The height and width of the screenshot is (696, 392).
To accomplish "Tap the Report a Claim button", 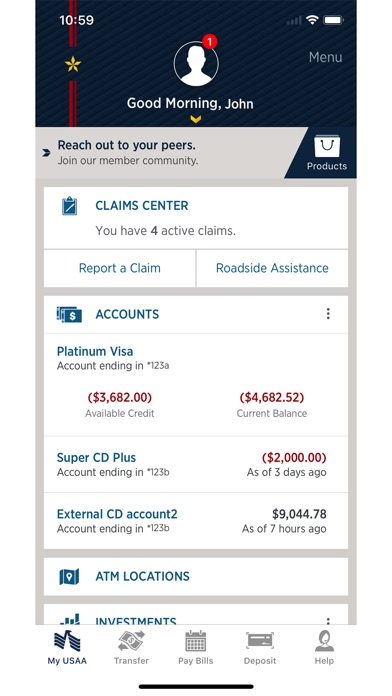I will 120,268.
